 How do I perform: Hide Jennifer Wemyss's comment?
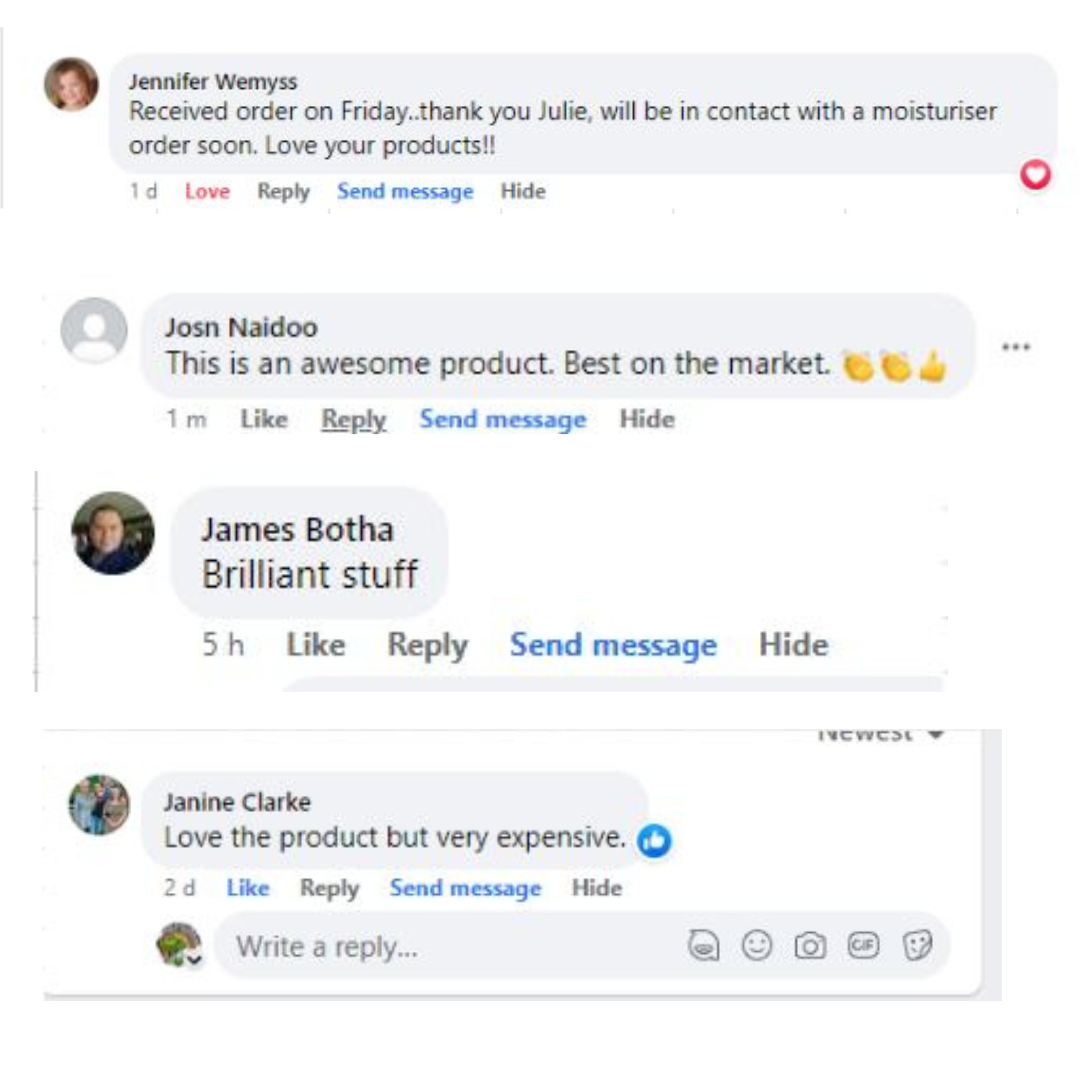tap(523, 191)
